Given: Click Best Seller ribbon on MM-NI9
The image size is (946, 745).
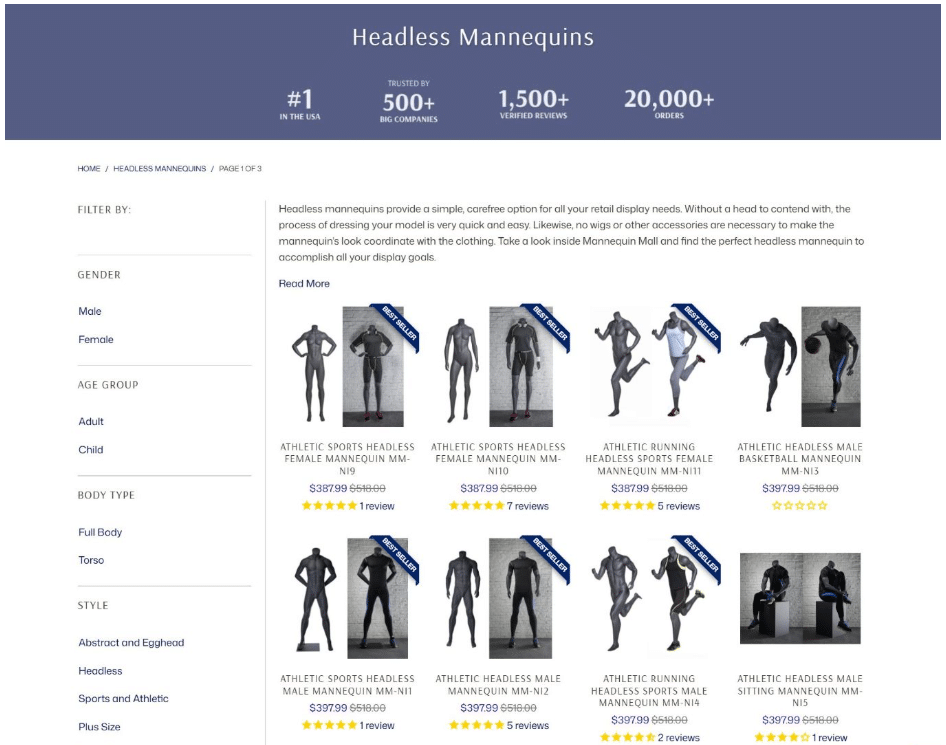Looking at the screenshot, I should click(399, 324).
